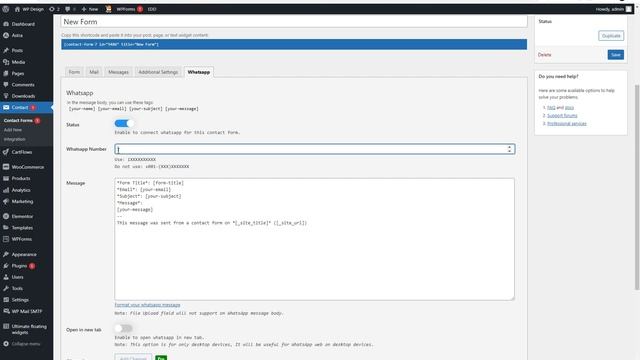Screen dimensions: 640x360
Task: Click the Duplicate button
Action: click(x=611, y=36)
